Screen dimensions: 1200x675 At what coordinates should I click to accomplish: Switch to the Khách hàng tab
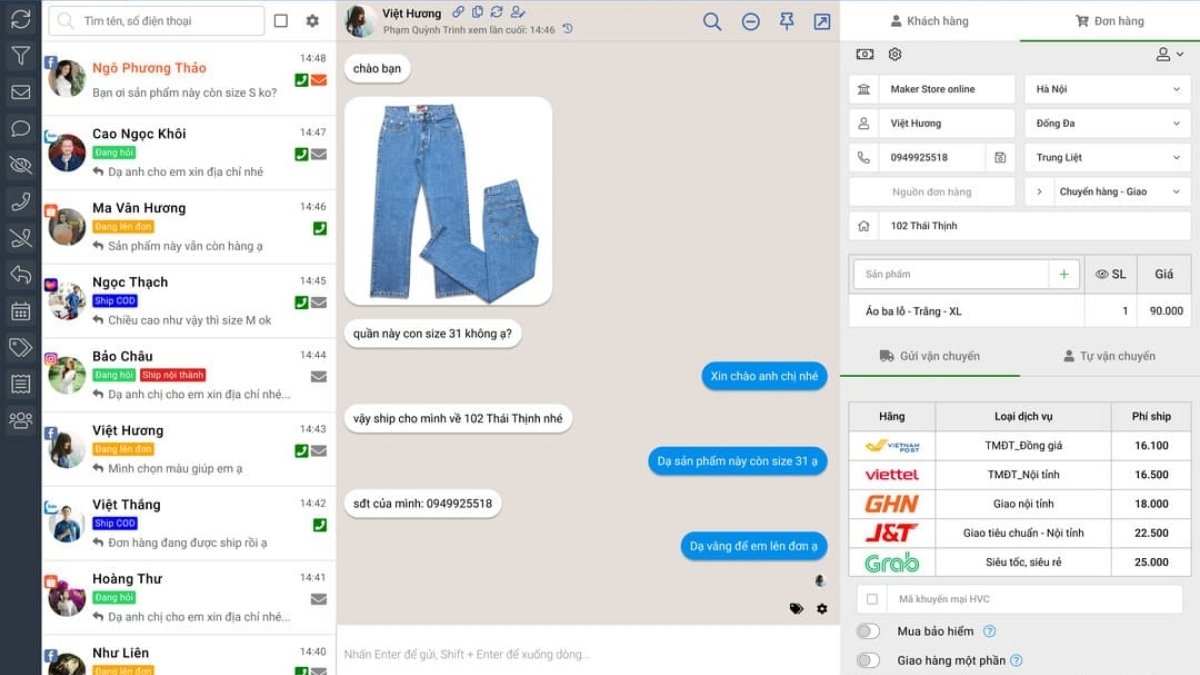(x=931, y=20)
